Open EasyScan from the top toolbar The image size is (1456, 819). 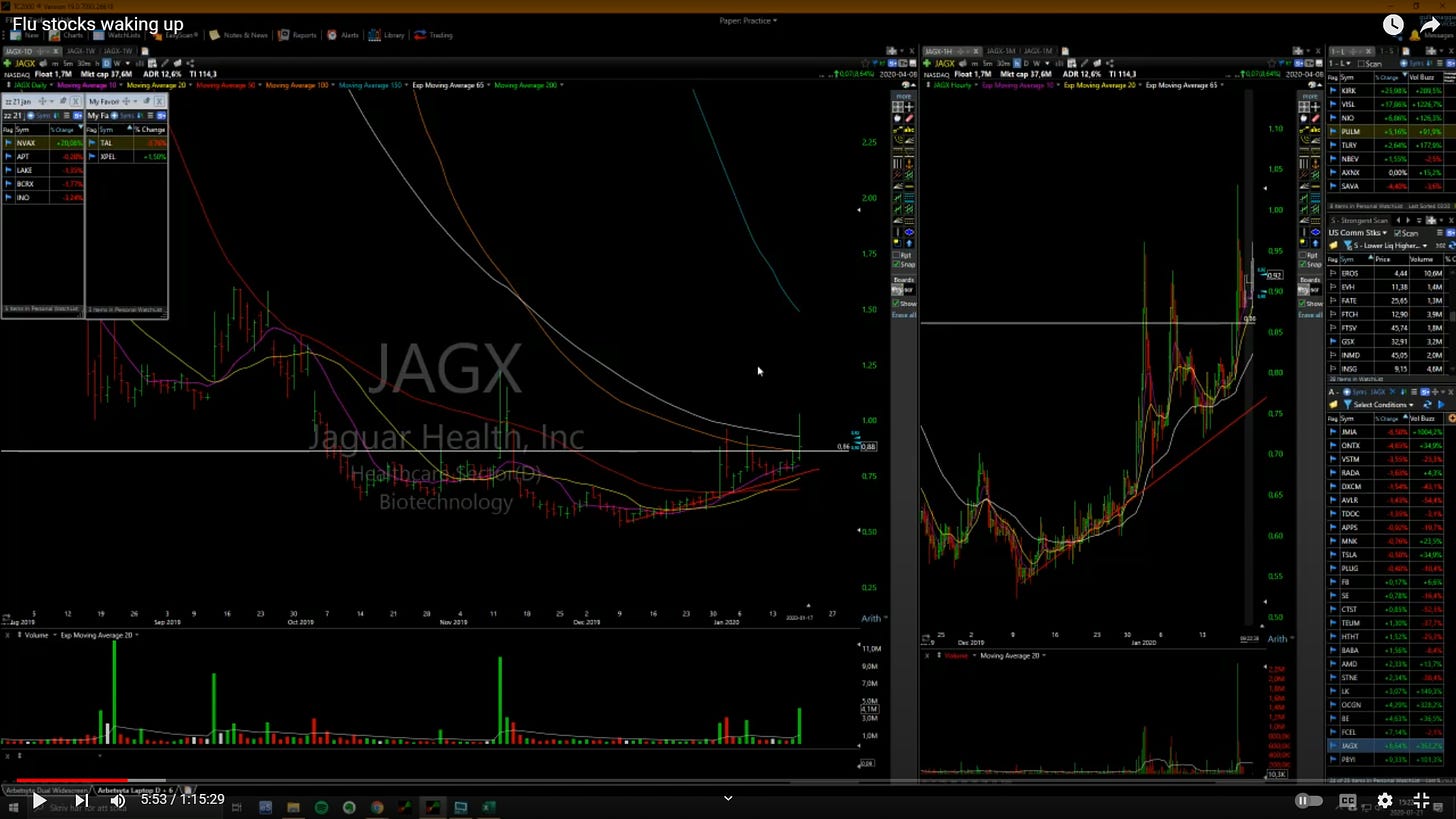(x=174, y=35)
